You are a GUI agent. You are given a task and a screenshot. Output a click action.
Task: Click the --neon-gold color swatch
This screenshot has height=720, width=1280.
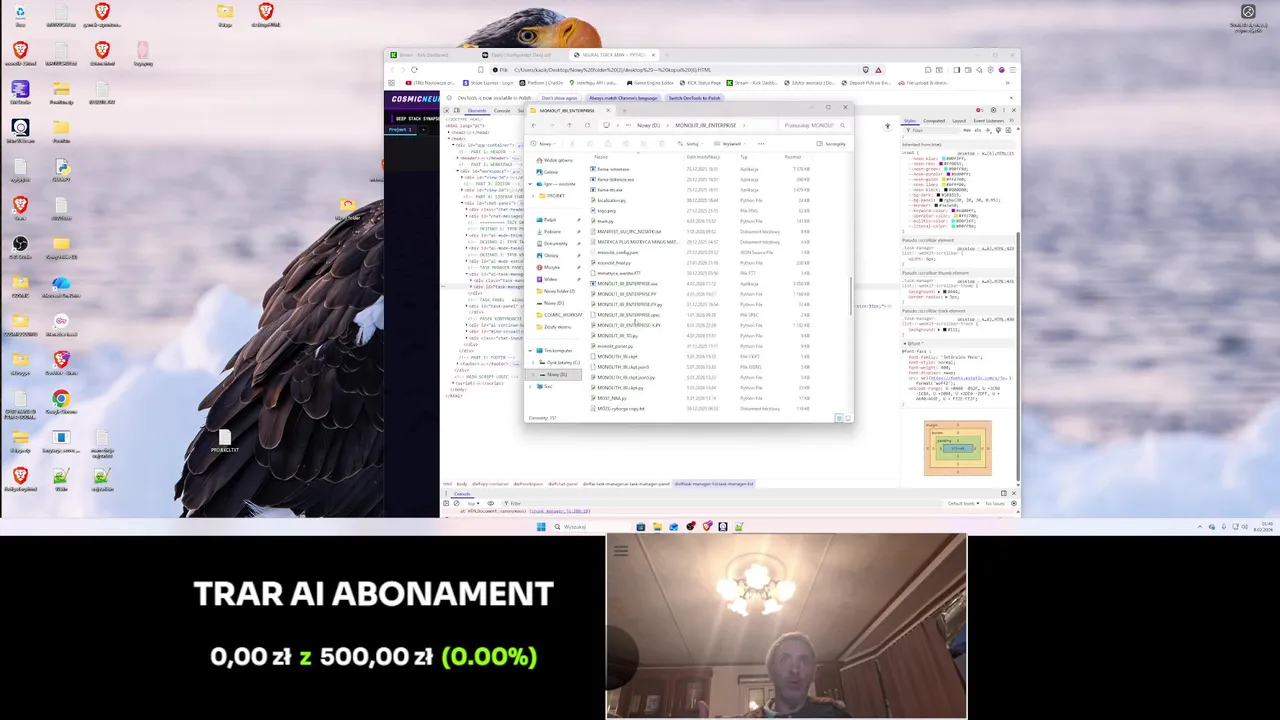coord(944,179)
